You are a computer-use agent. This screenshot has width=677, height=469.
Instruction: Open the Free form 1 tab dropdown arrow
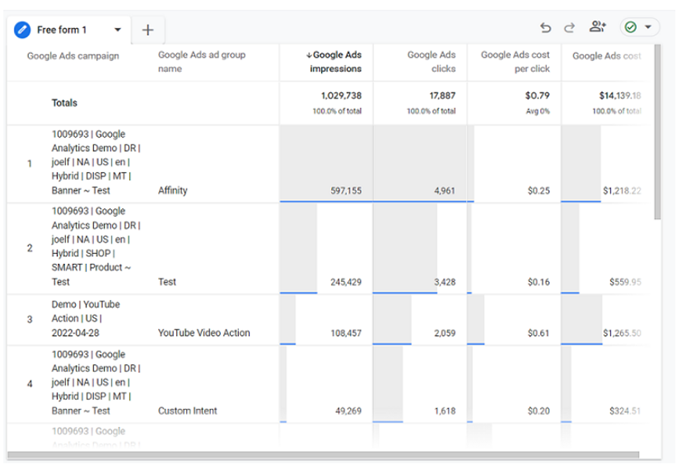tap(117, 30)
